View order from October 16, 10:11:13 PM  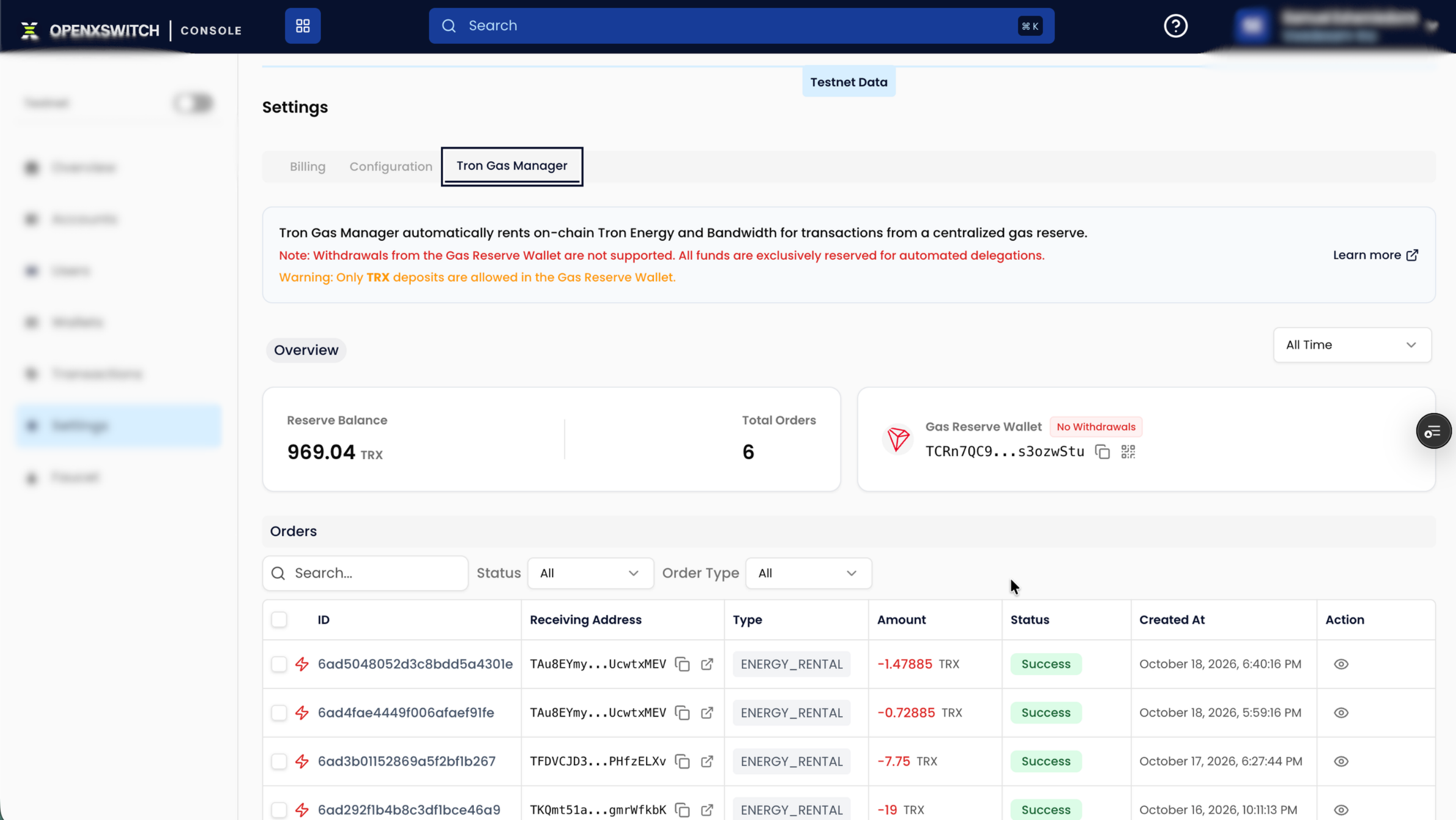[x=1341, y=810]
